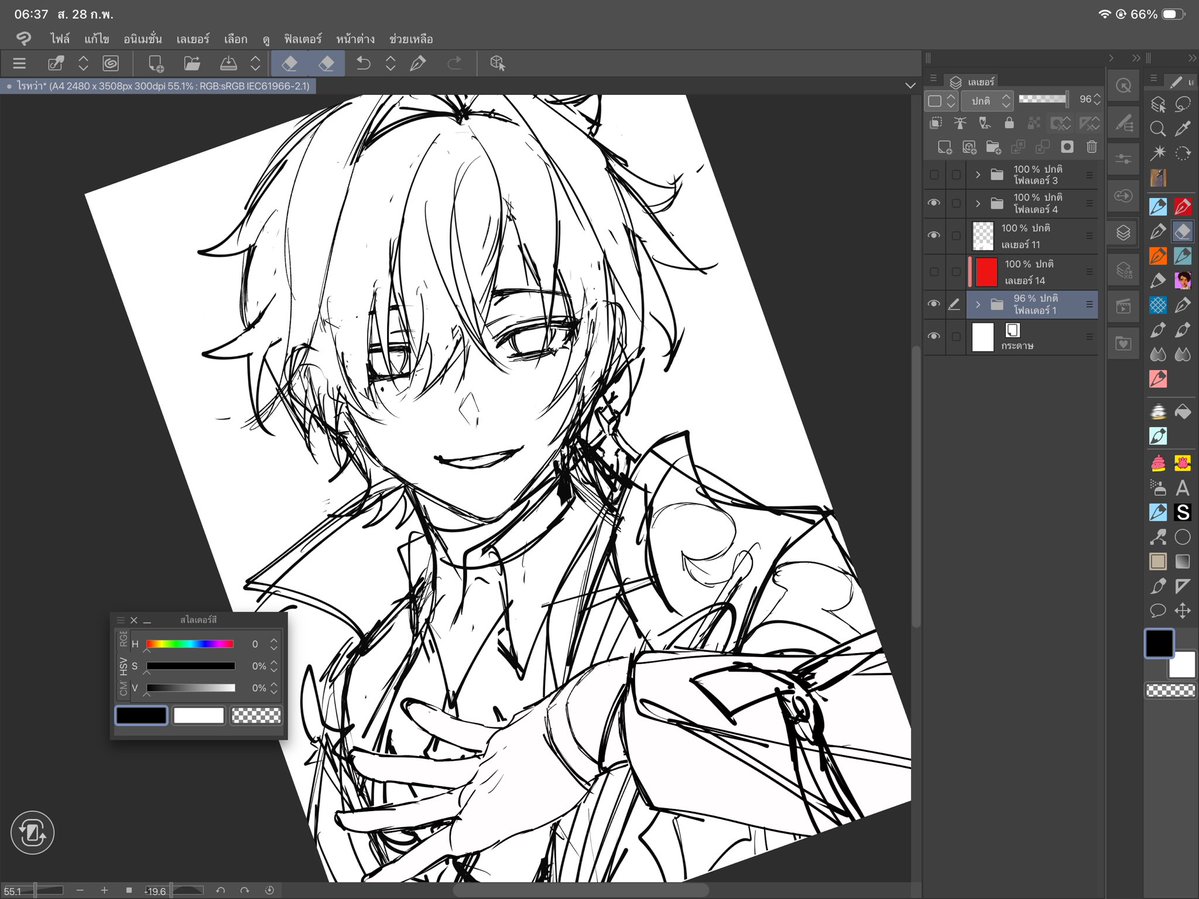The width and height of the screenshot is (1199, 899).
Task: Click the Clip Studio spiral icon in command bar
Action: [x=111, y=63]
